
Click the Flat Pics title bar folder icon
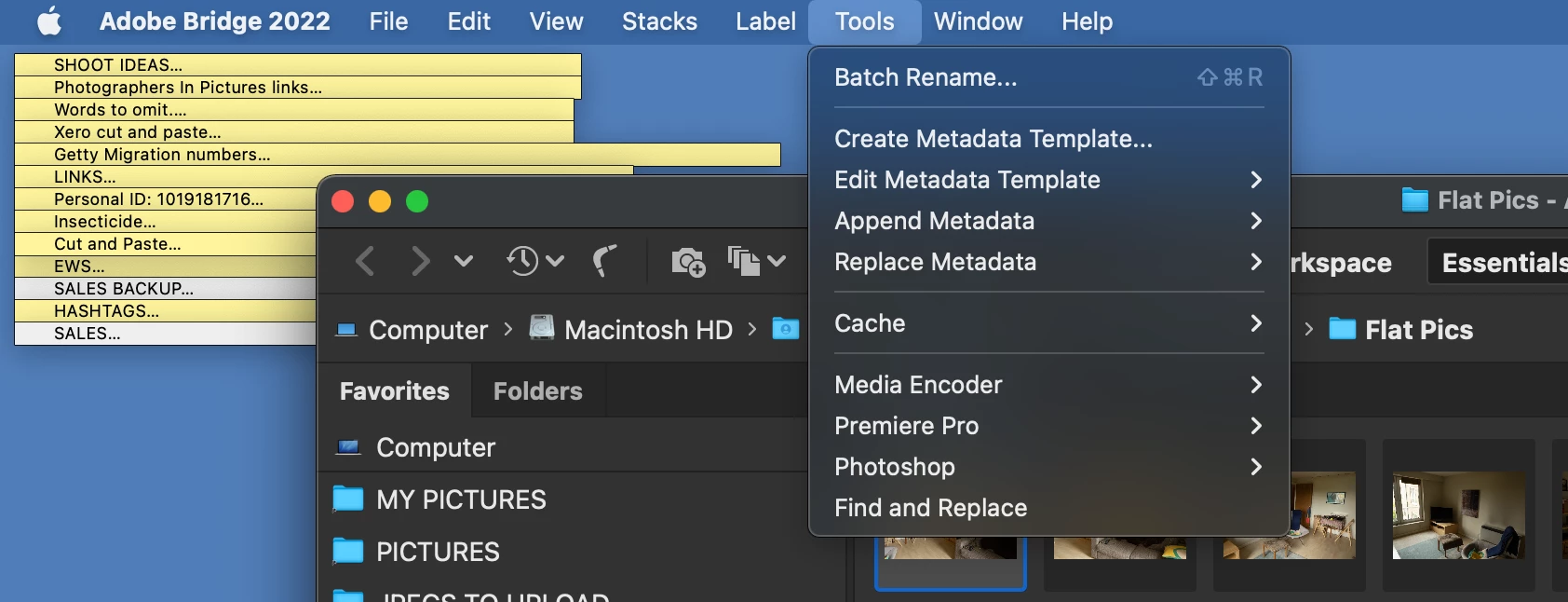pyautogui.click(x=1415, y=199)
